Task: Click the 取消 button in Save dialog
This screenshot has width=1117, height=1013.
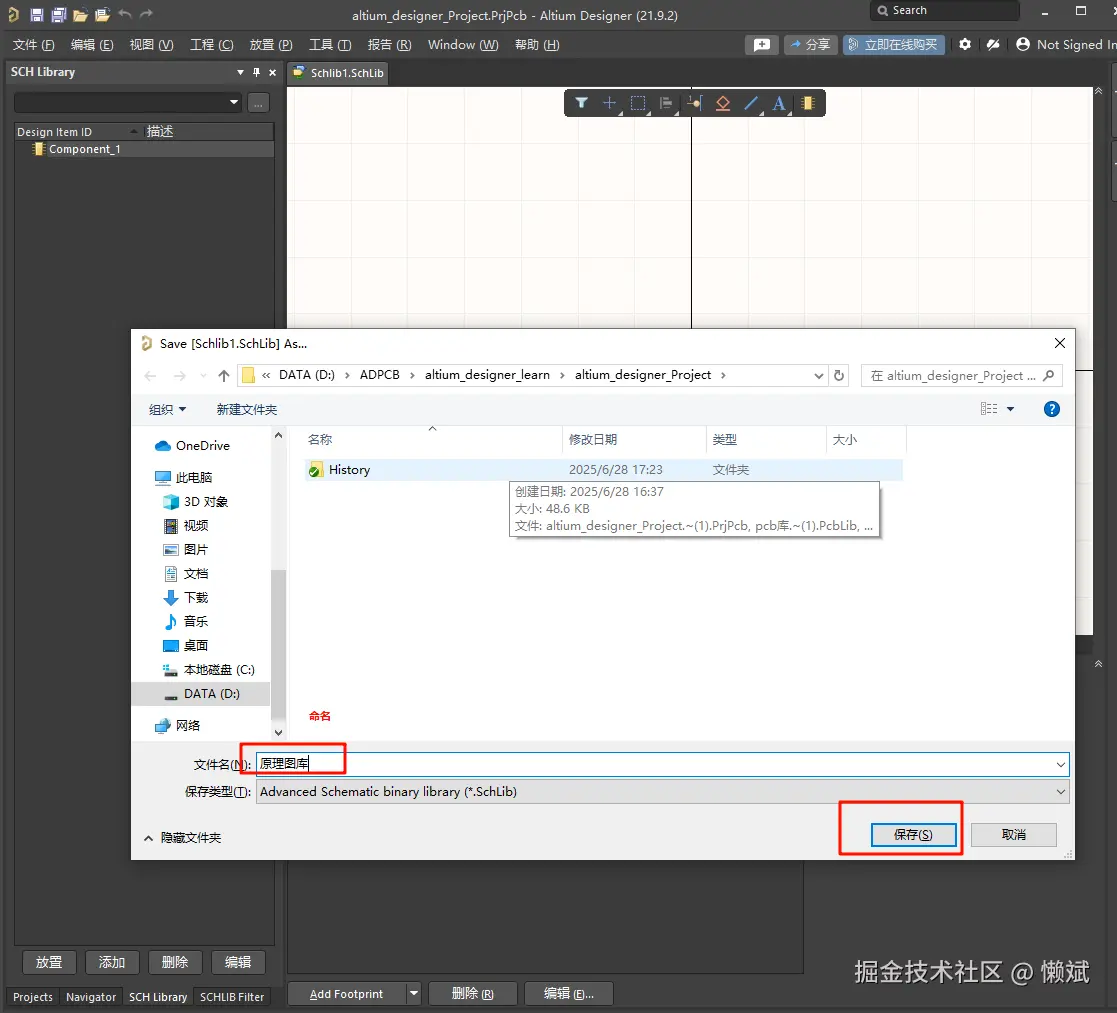Action: point(1013,835)
